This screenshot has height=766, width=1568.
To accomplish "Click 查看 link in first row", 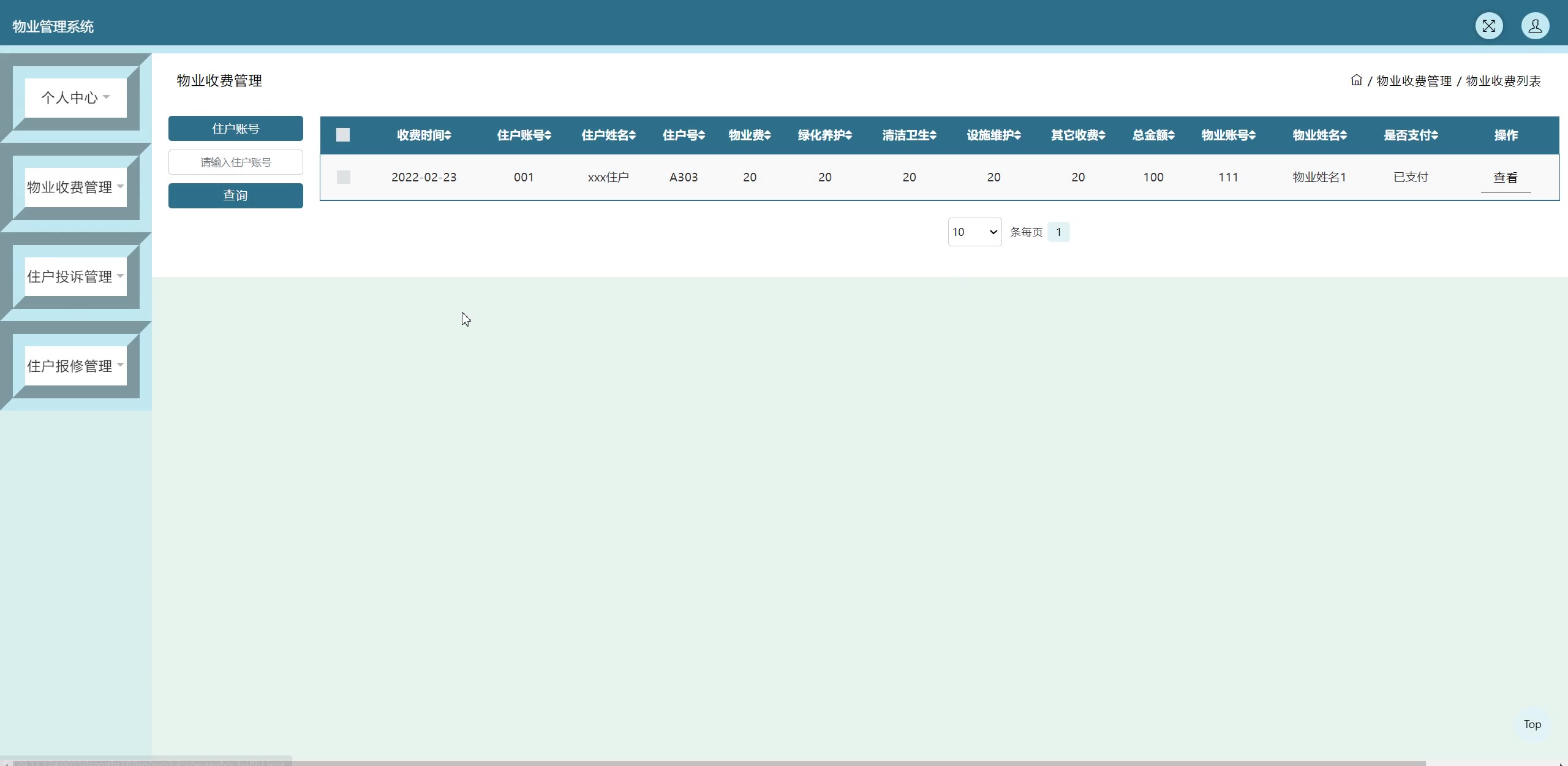I will point(1505,178).
